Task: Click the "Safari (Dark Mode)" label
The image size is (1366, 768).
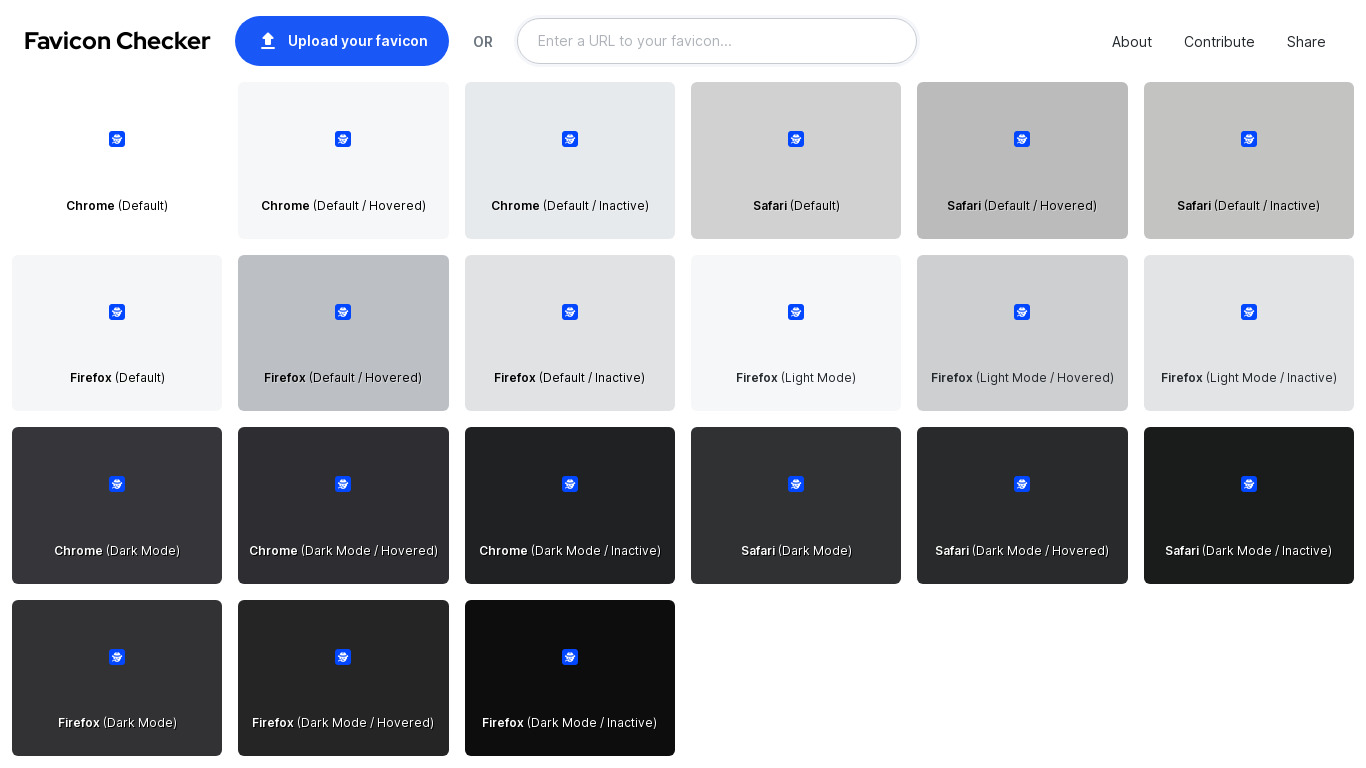Action: (x=796, y=551)
